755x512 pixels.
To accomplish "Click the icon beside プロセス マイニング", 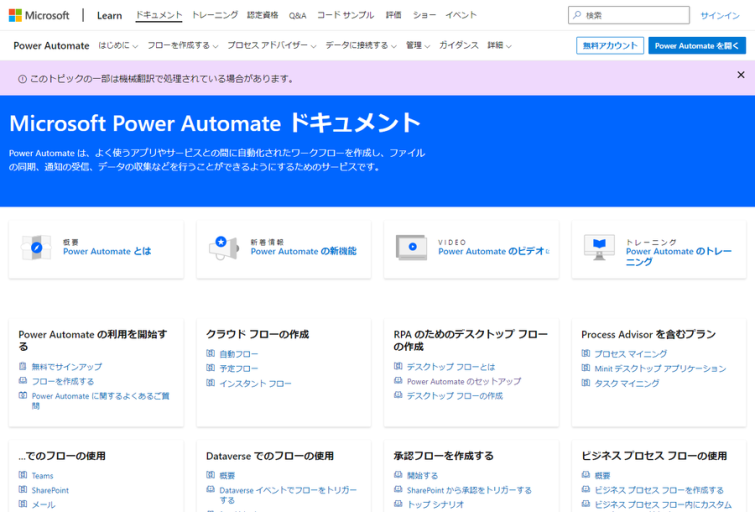I will (586, 354).
